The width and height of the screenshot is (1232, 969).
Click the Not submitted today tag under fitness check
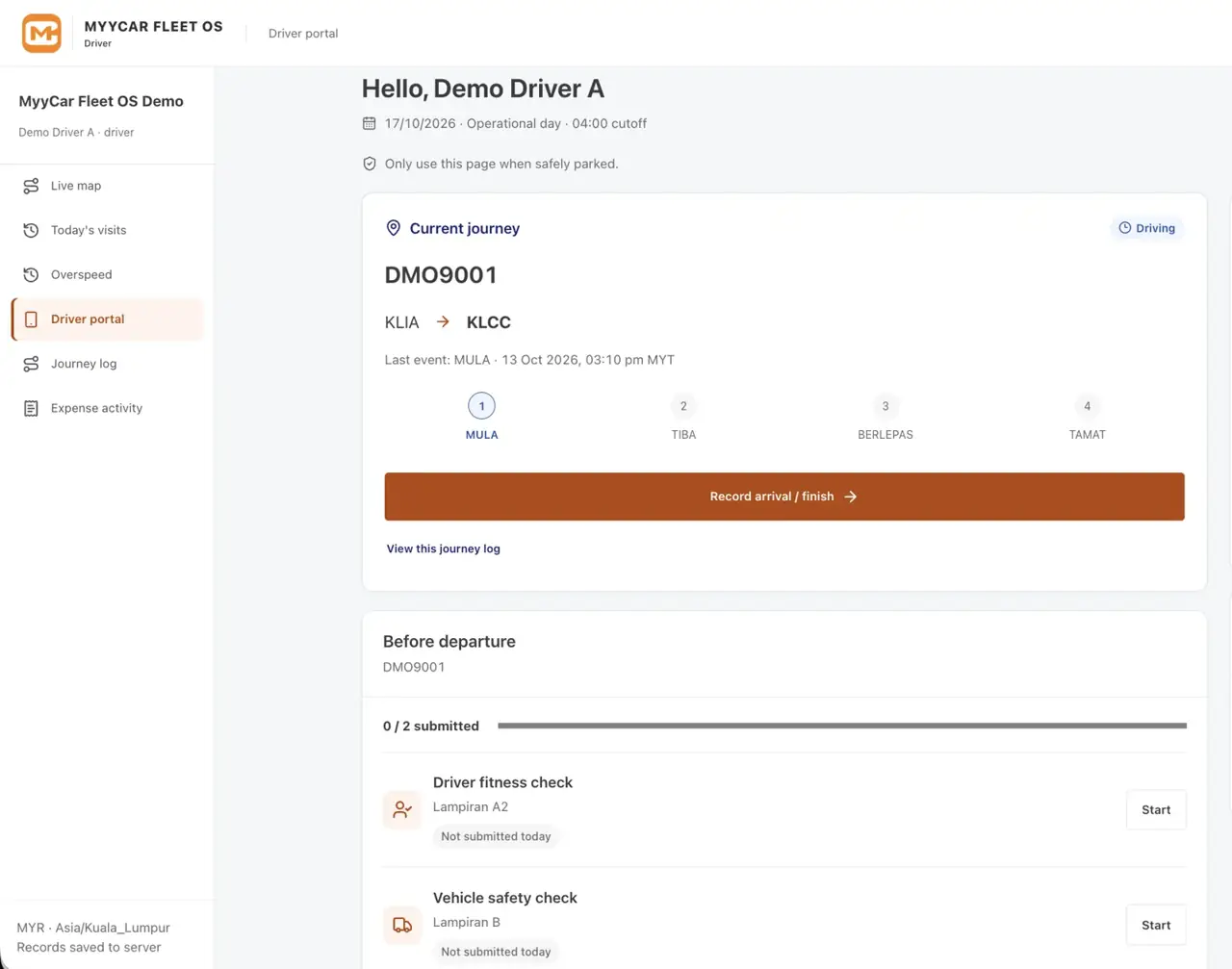(x=496, y=837)
